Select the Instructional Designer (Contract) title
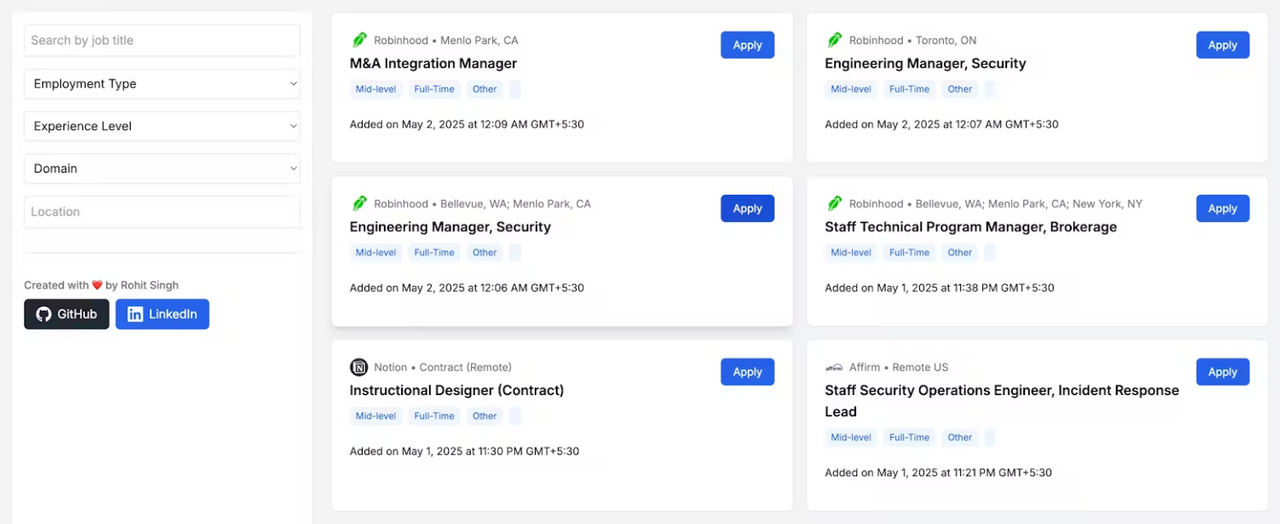Viewport: 1280px width, 524px height. coord(457,390)
